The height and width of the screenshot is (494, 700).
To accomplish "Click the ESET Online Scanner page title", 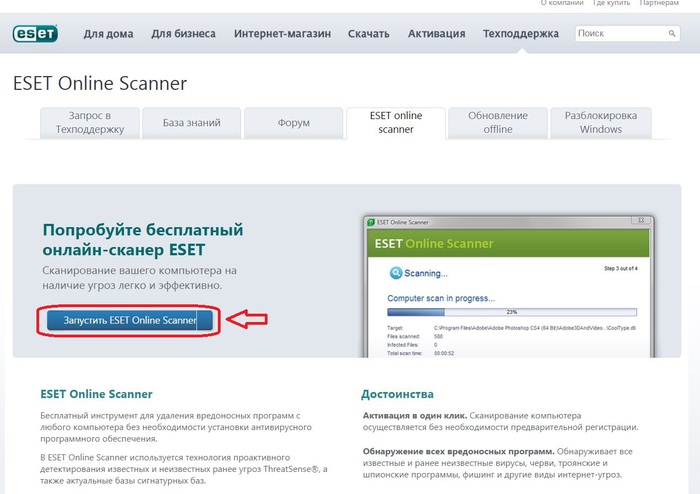I will pos(100,83).
